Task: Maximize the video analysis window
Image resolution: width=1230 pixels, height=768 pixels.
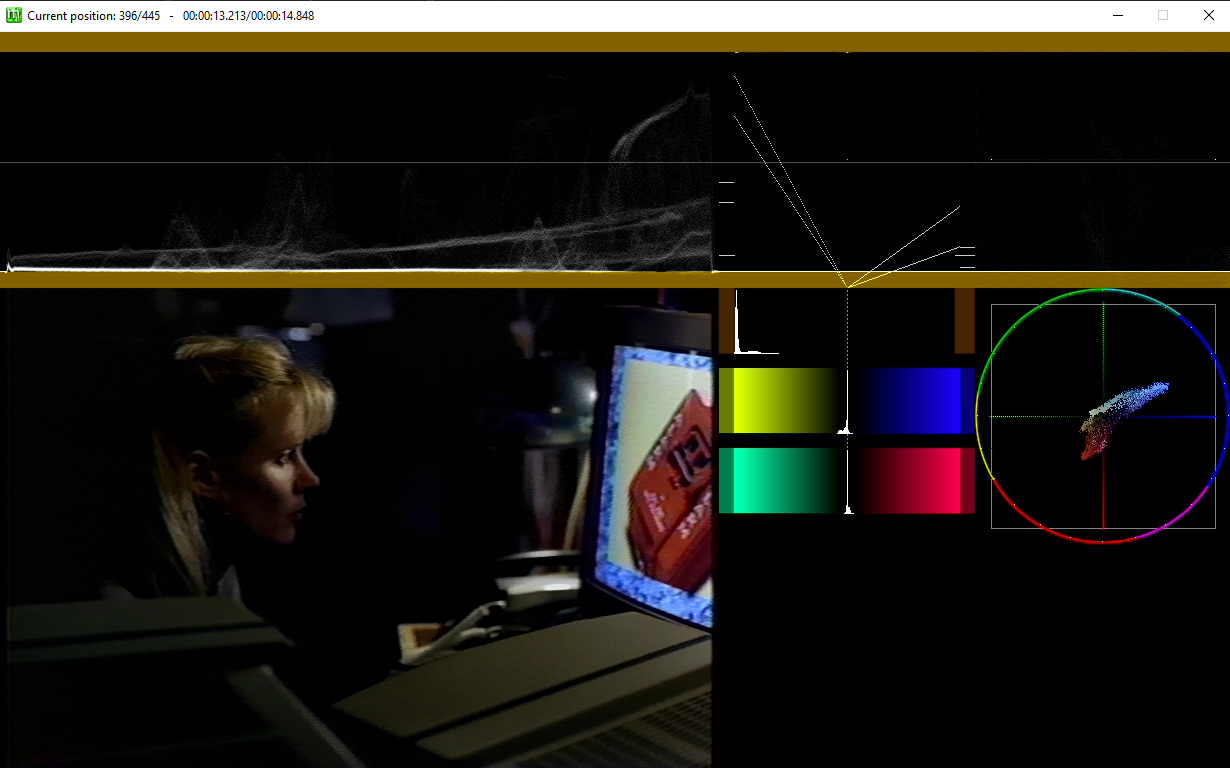Action: [x=1163, y=15]
